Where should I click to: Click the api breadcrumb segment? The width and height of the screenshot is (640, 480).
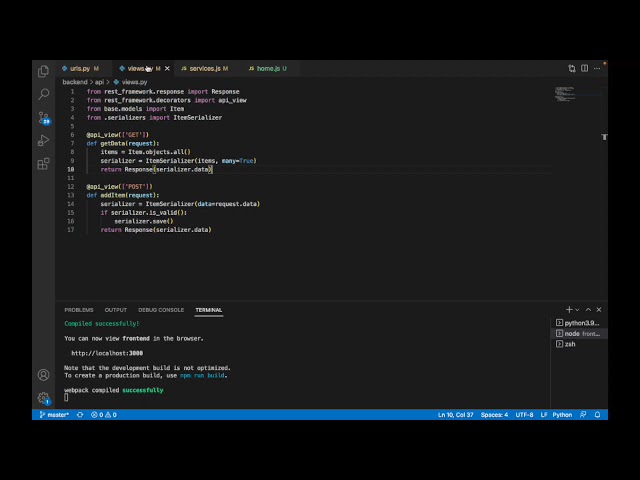99,82
